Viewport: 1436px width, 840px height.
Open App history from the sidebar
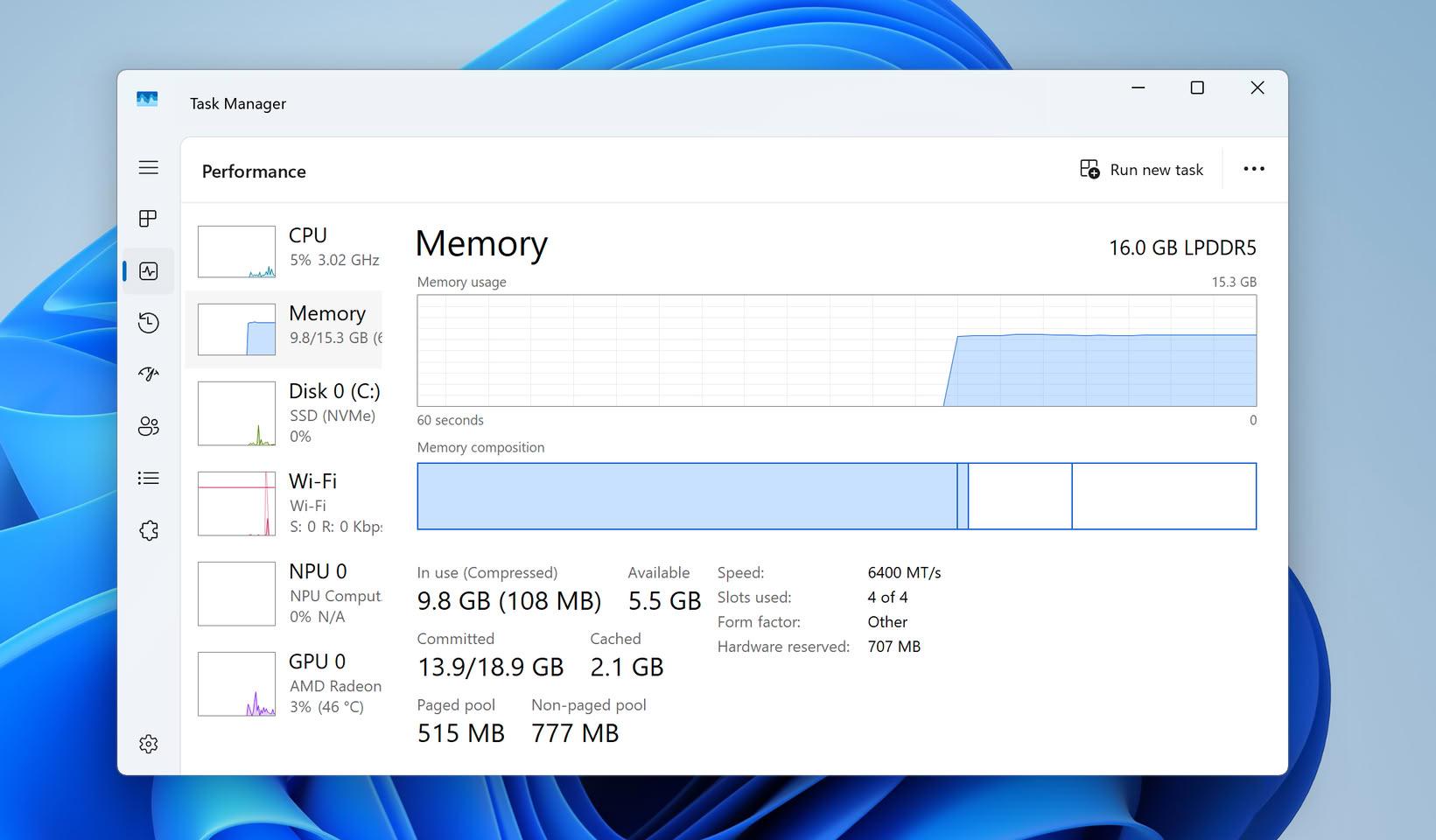point(149,323)
